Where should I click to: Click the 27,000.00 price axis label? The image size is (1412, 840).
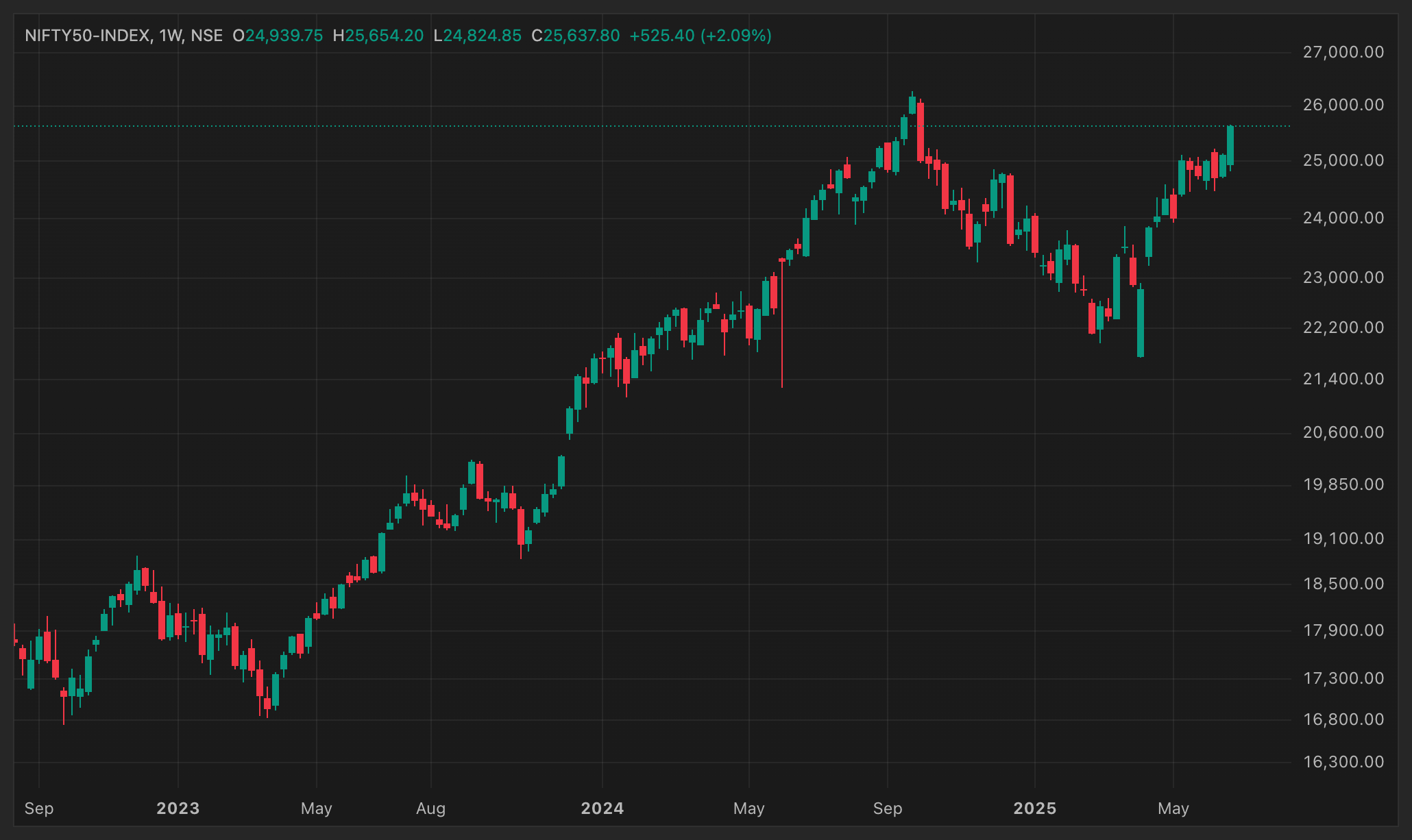1343,52
